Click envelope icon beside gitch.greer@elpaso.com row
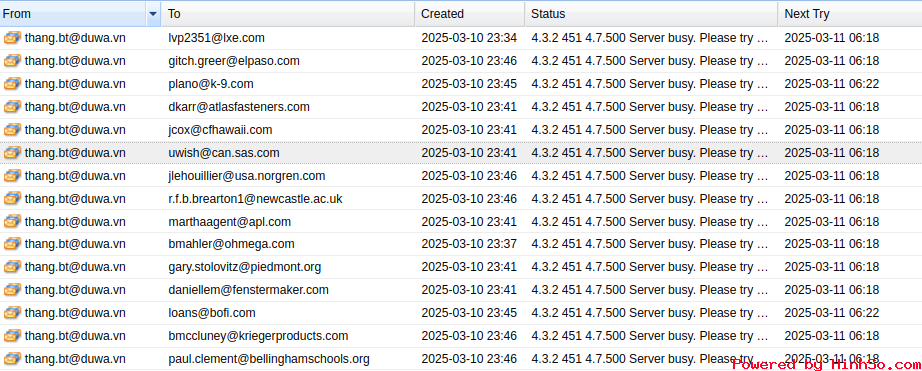This screenshot has height=371, width=922. [12, 61]
